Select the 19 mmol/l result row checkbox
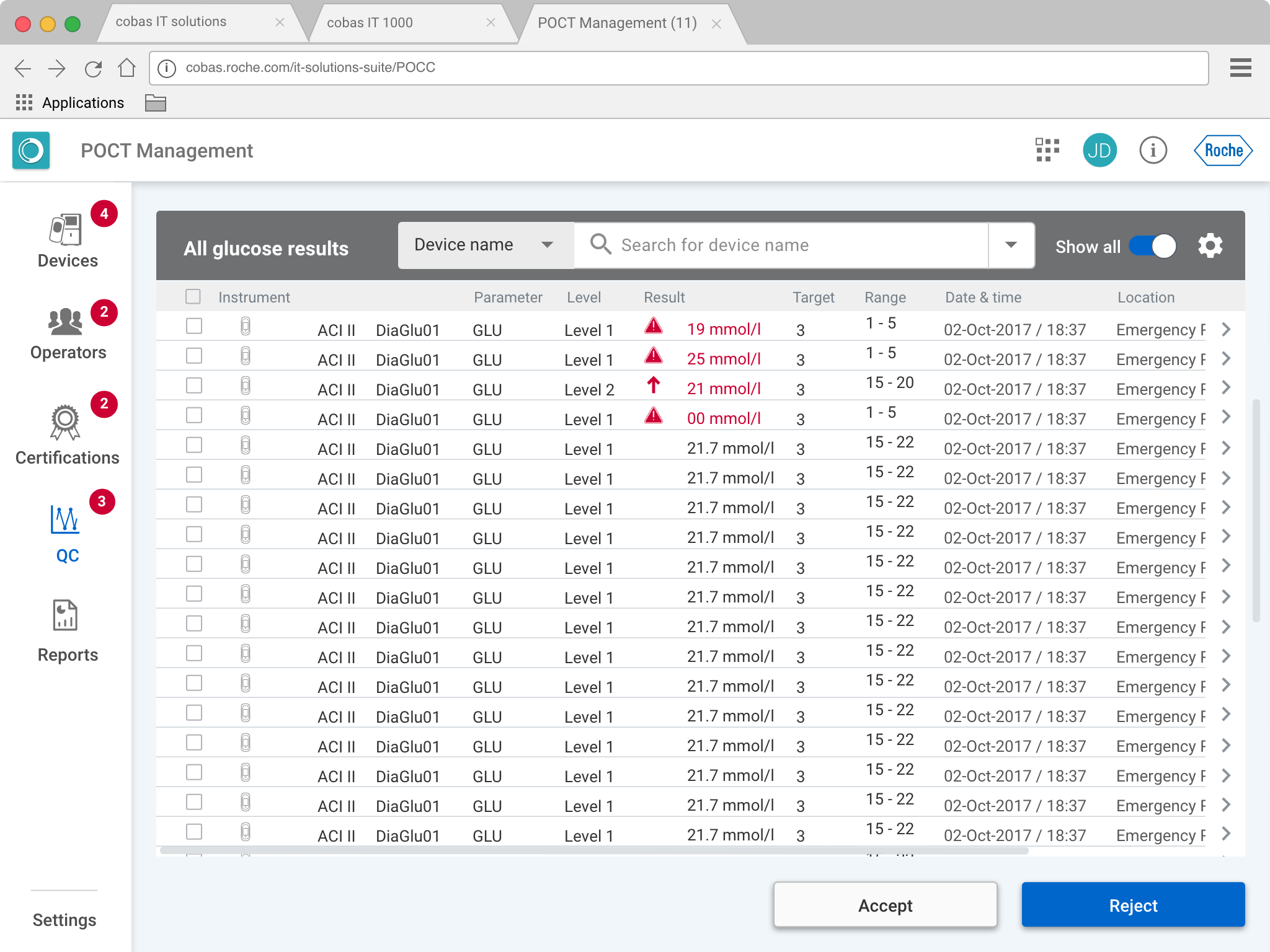The width and height of the screenshot is (1270, 952). click(194, 326)
